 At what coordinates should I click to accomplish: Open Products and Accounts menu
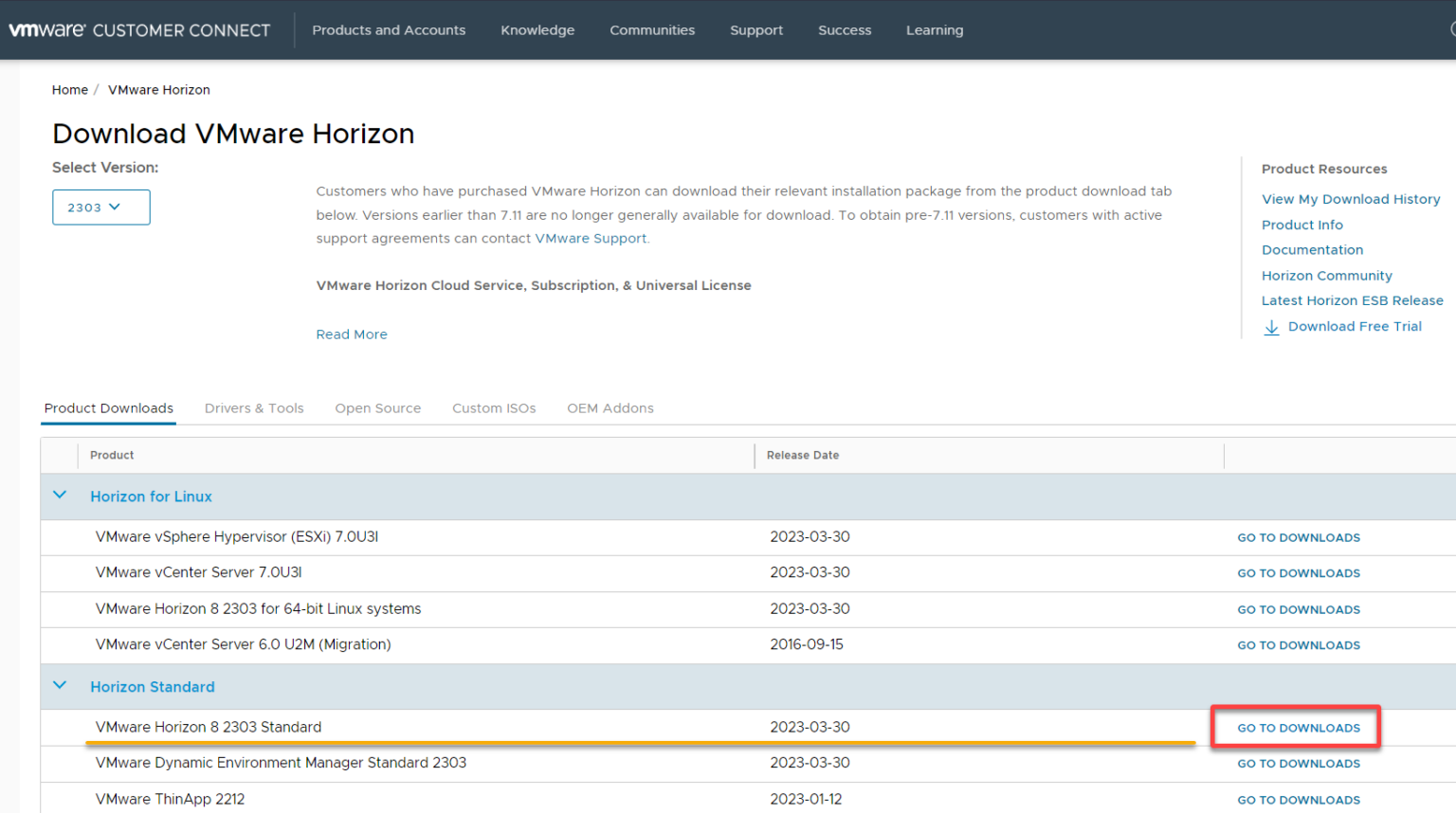point(389,30)
